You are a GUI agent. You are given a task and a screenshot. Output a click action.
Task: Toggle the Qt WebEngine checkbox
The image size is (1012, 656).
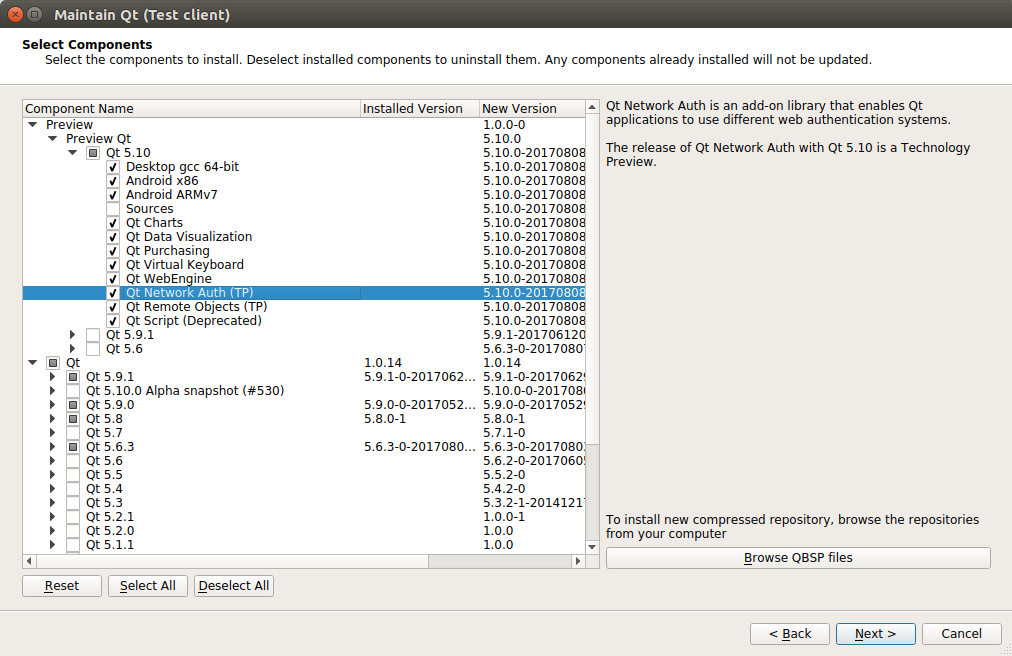pyautogui.click(x=113, y=279)
